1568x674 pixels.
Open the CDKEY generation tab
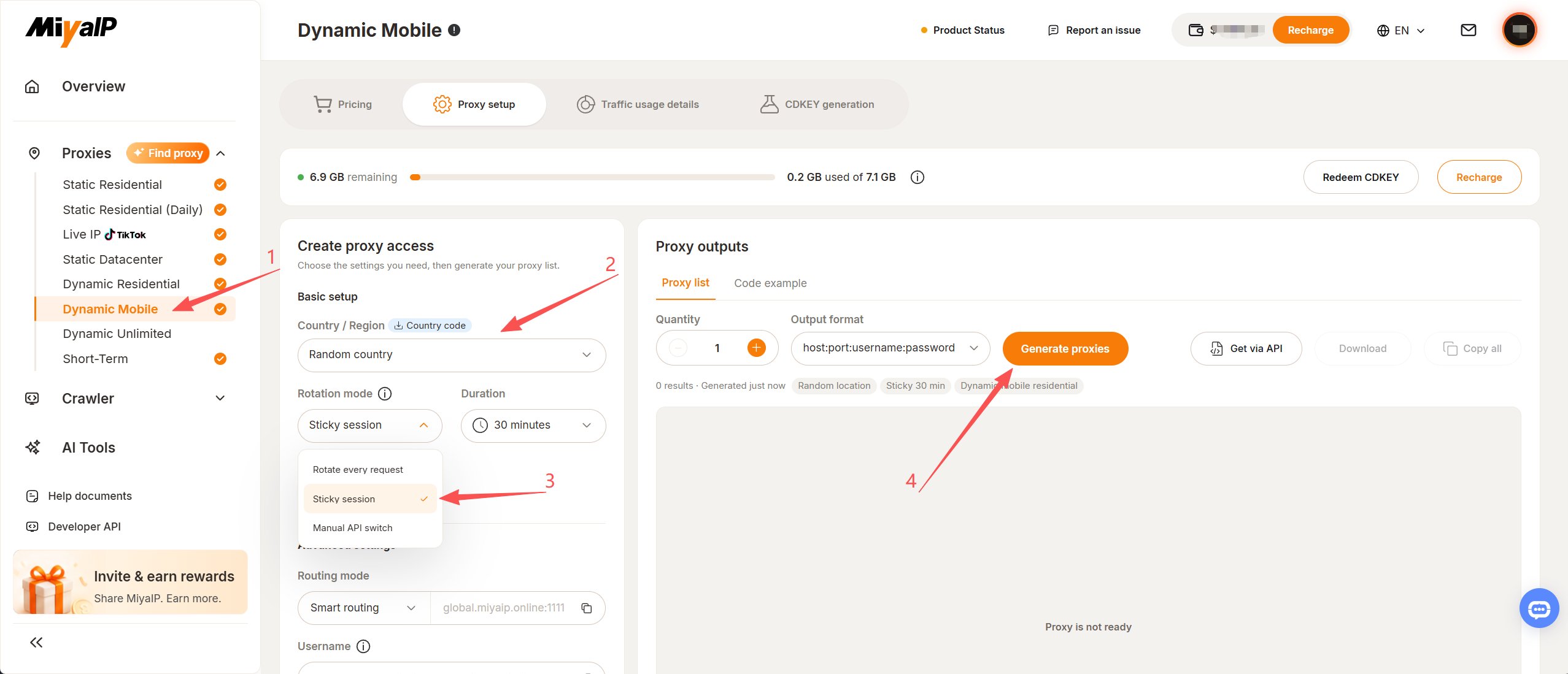click(x=817, y=104)
